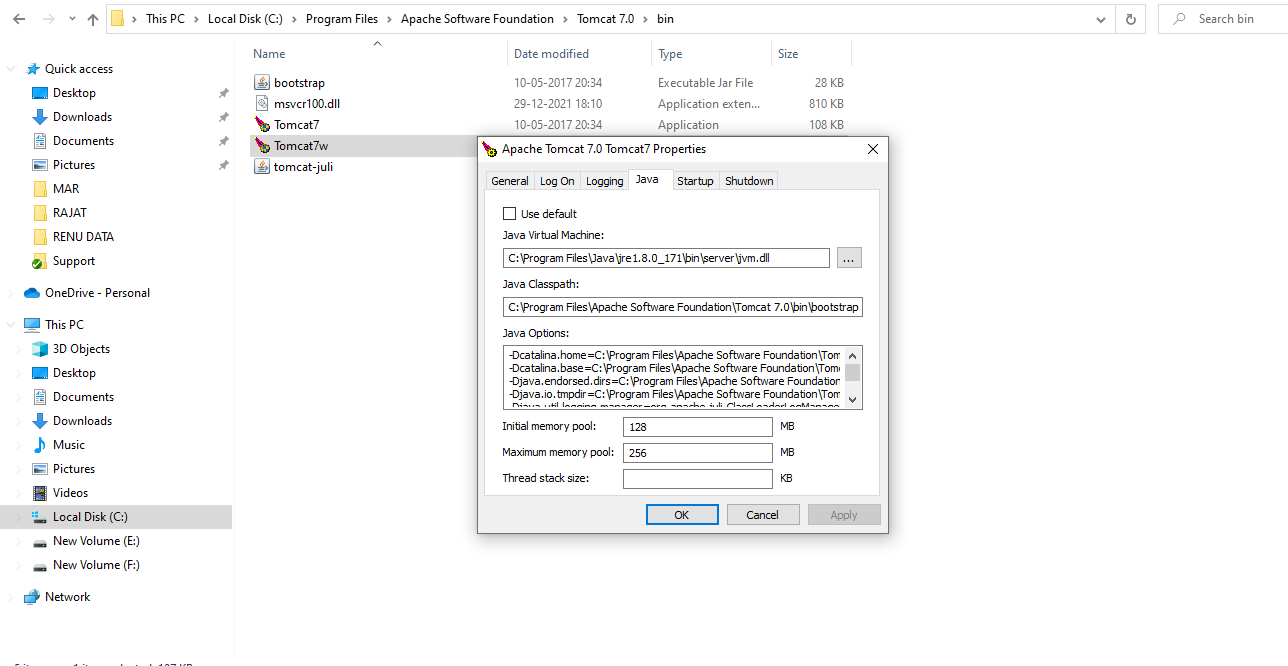The height and width of the screenshot is (666, 1288).
Task: Click the MAR folder icon
Action: pos(40,189)
